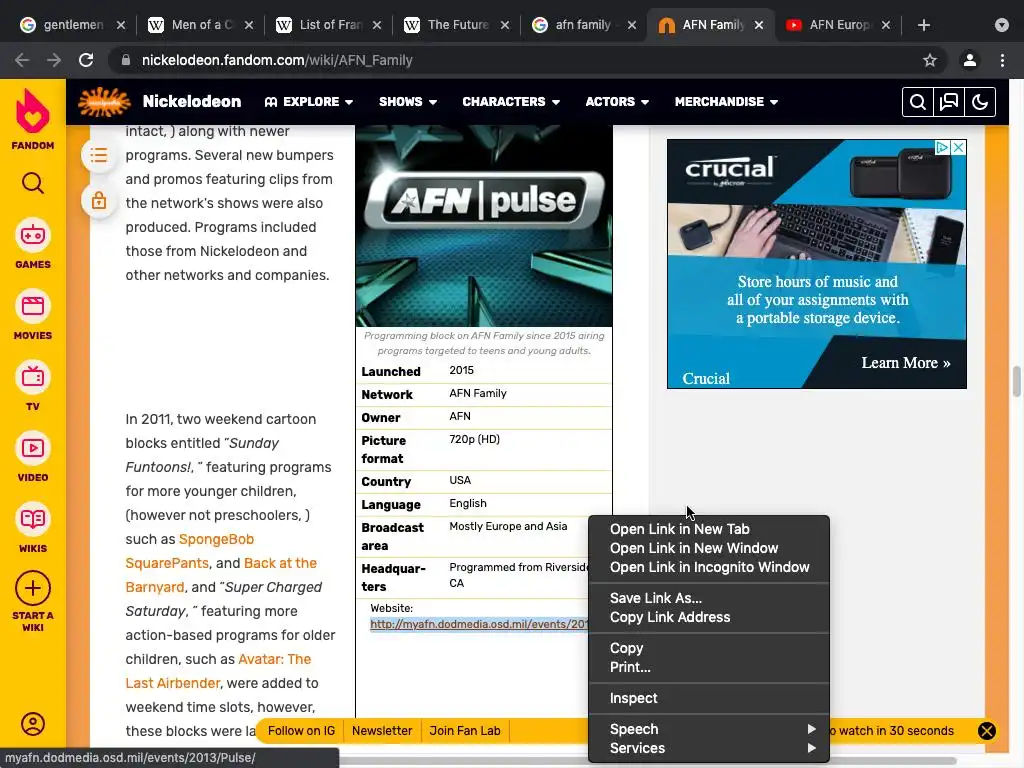
Task: Click the page vertical scrollbar thumb
Action: pos(1017,381)
